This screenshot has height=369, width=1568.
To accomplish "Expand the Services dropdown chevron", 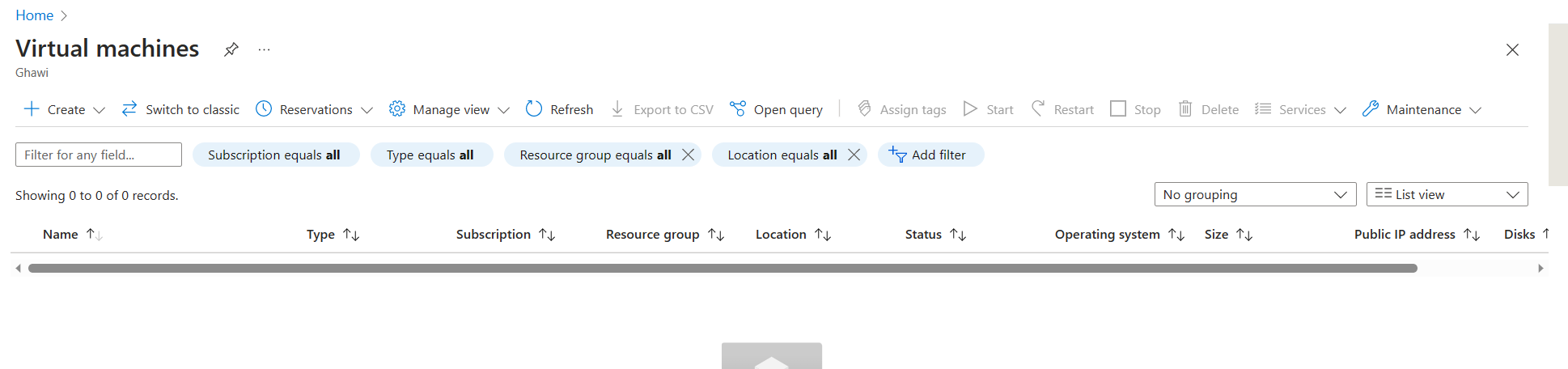I will 1340,110.
